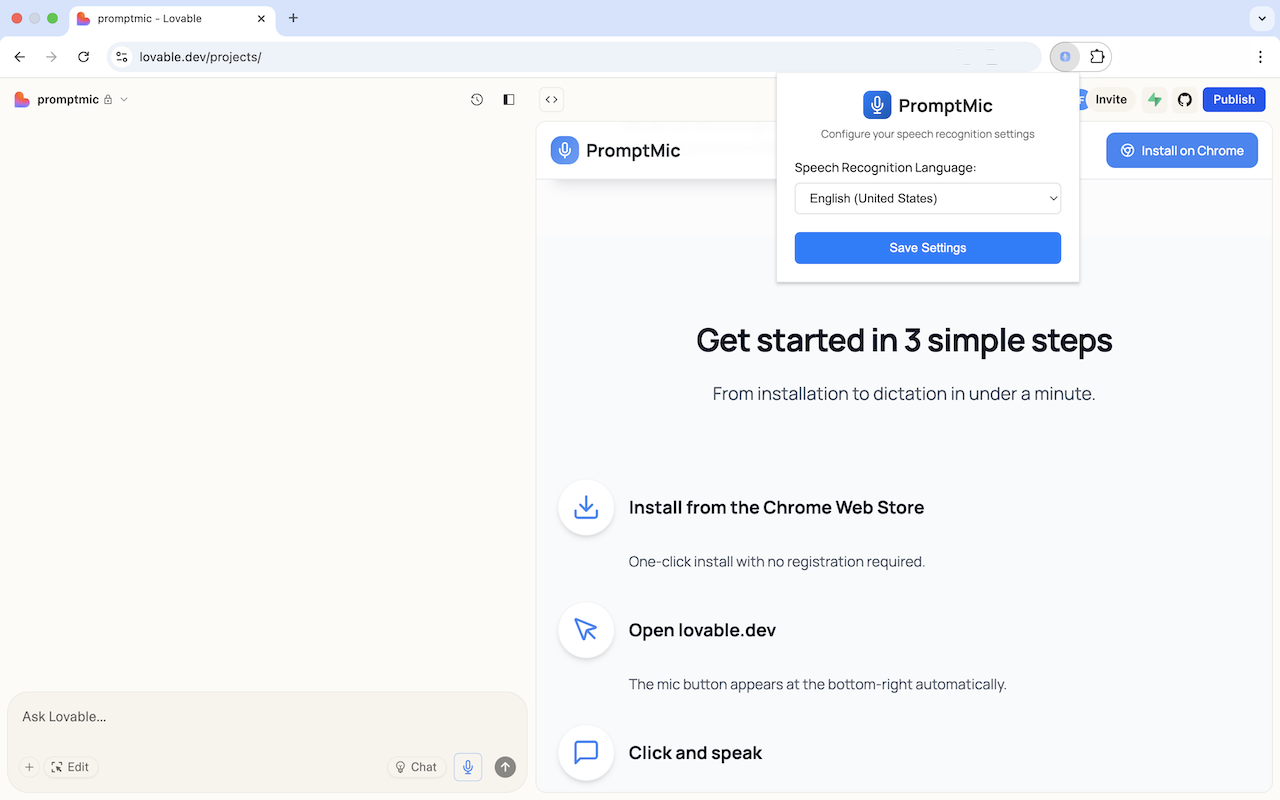Send message with the up-arrow button
The width and height of the screenshot is (1280, 800).
(506, 767)
